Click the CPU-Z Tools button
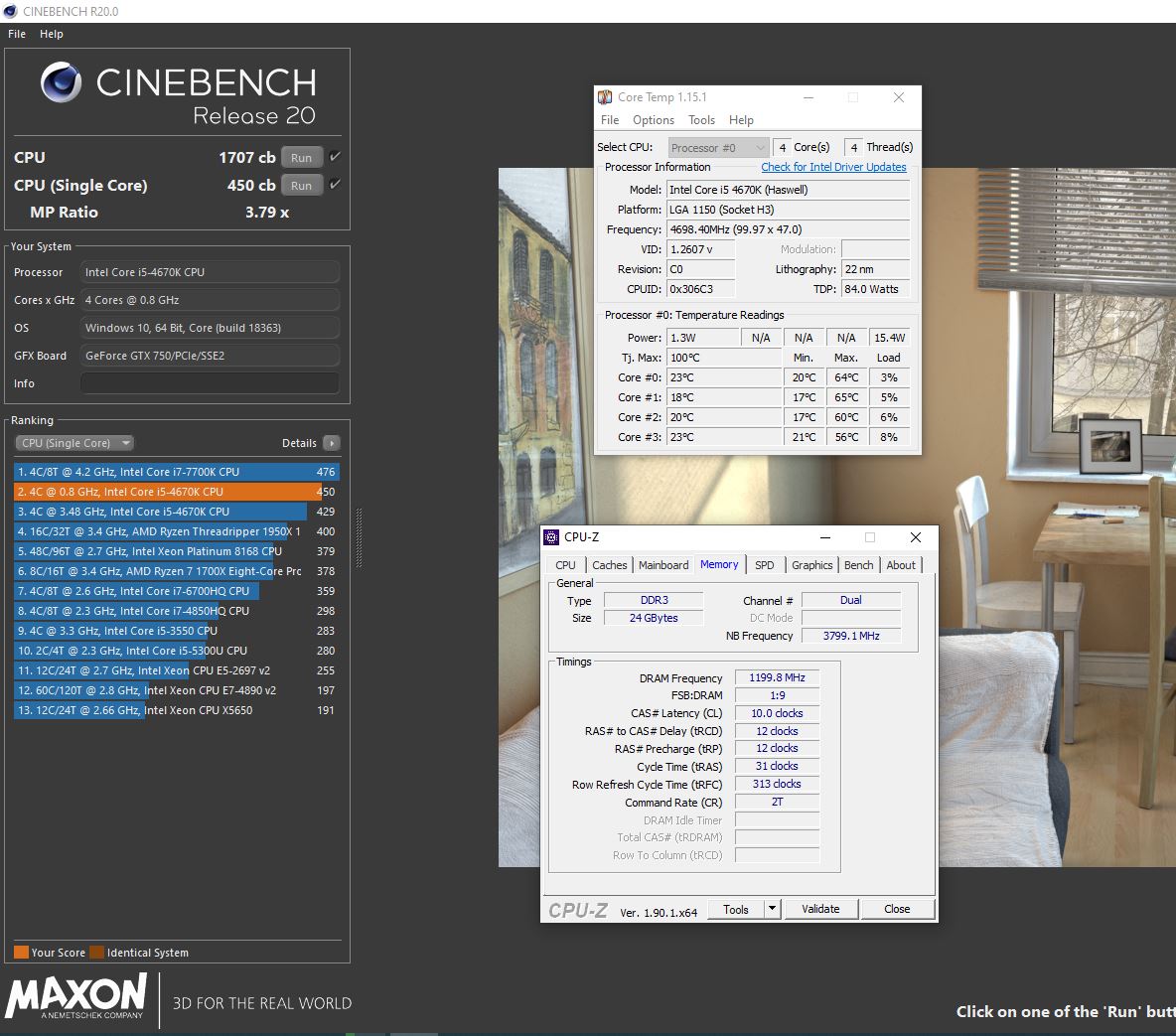Viewport: 1176px width, 1036px height. 736,909
